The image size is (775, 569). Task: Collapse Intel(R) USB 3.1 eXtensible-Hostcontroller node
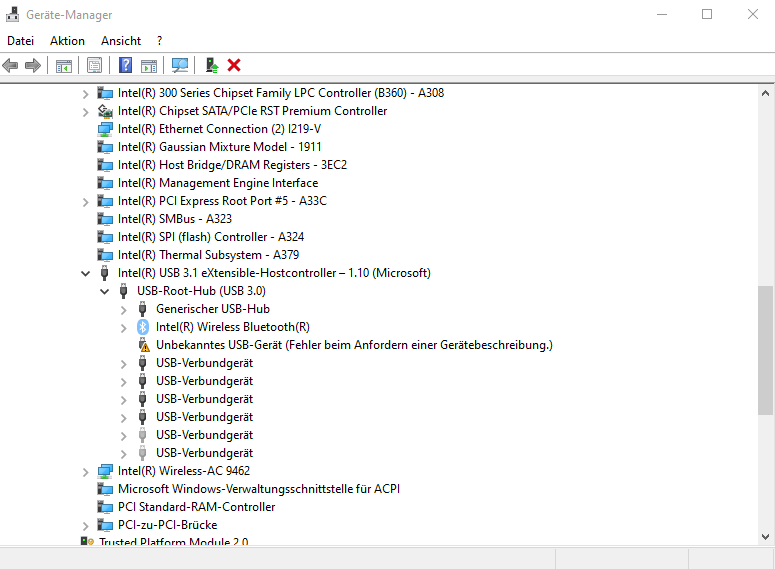(86, 273)
